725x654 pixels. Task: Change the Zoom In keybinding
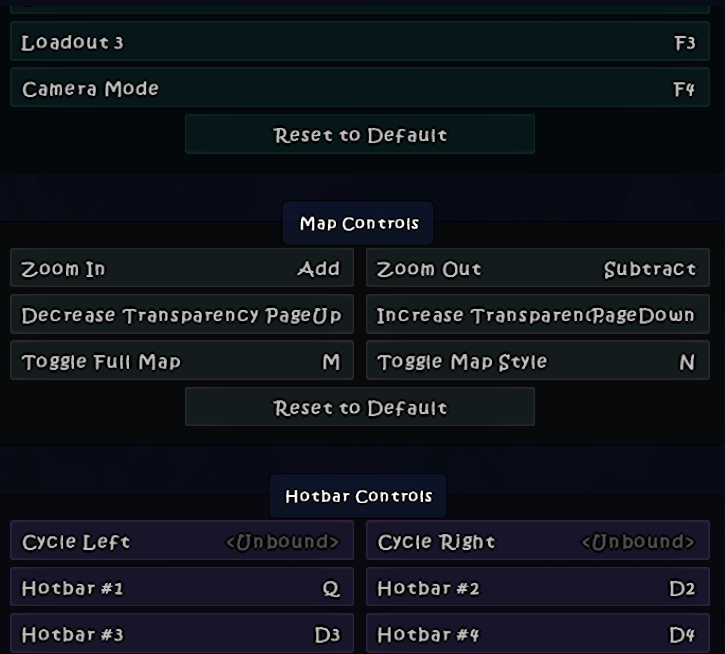pyautogui.click(x=181, y=269)
